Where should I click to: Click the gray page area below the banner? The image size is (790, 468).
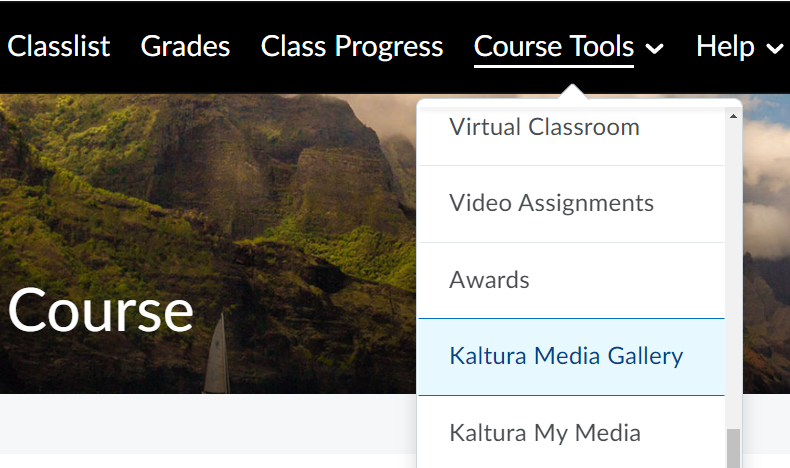click(200, 432)
